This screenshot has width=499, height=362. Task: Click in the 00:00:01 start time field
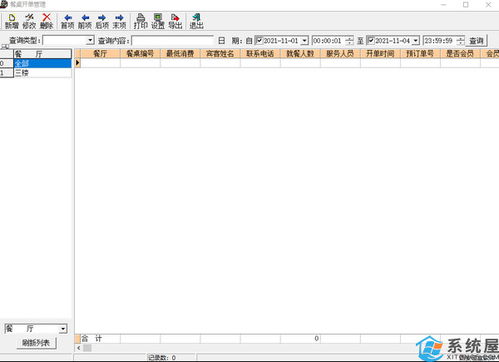(x=329, y=41)
